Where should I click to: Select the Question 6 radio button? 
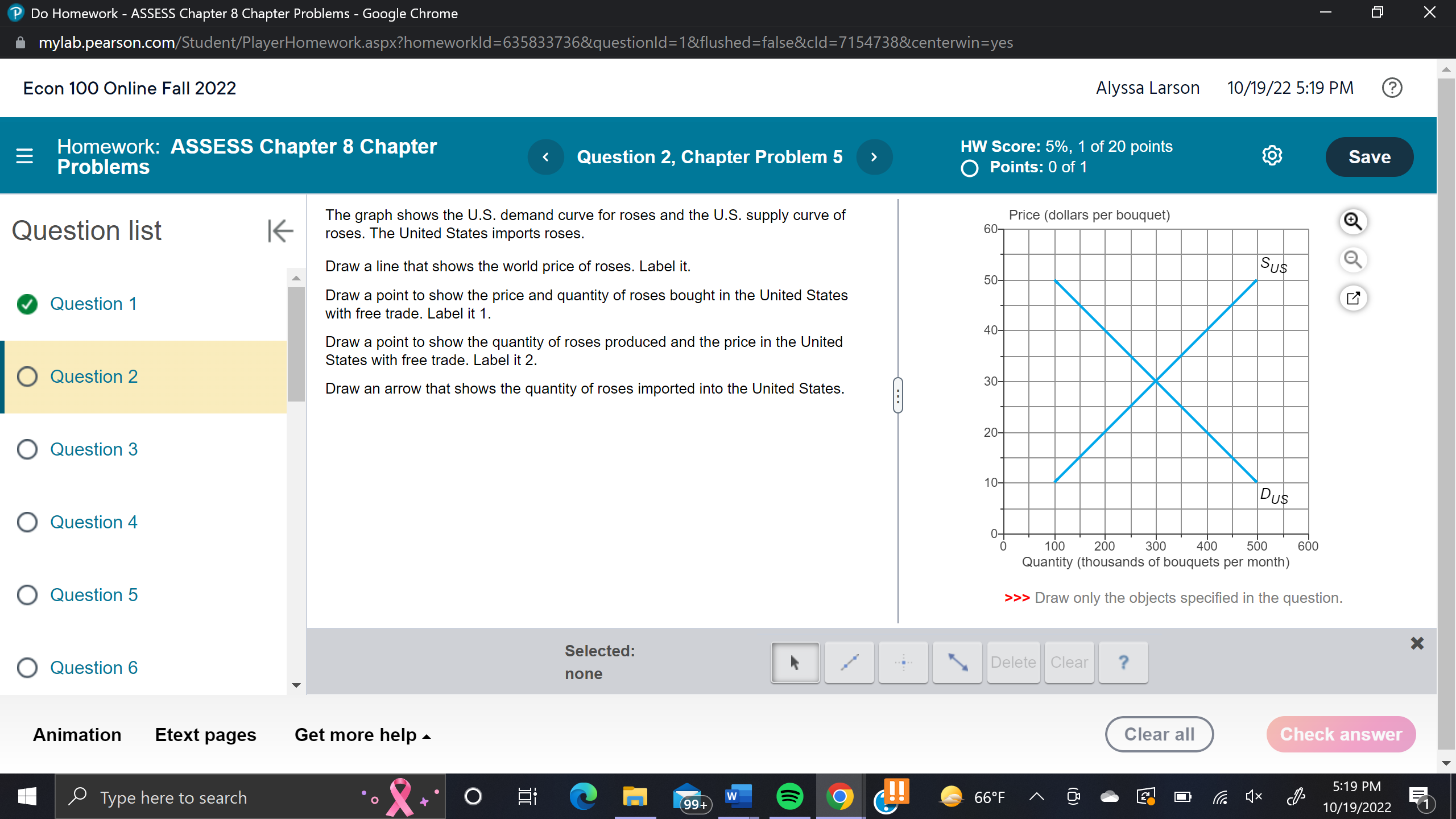pyautogui.click(x=27, y=667)
